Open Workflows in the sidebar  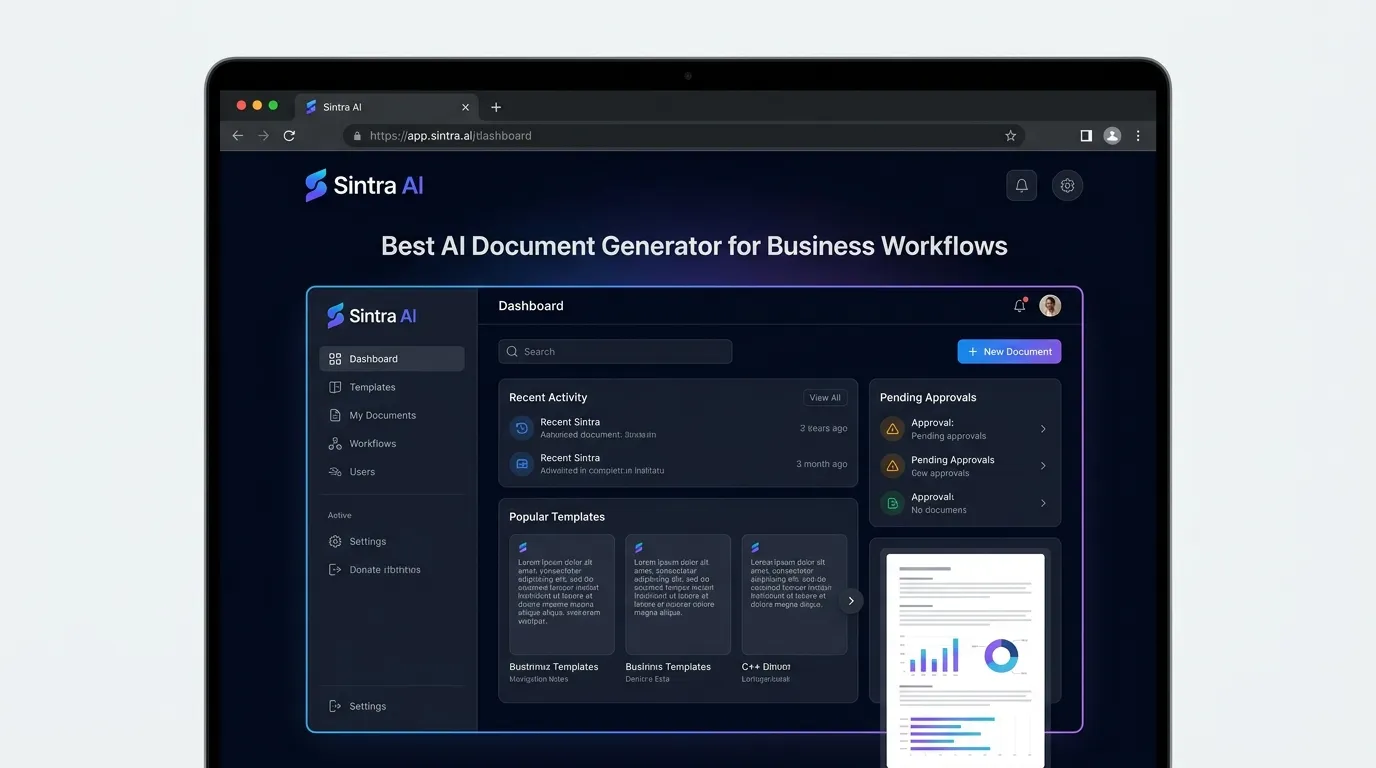pyautogui.click(x=392, y=443)
